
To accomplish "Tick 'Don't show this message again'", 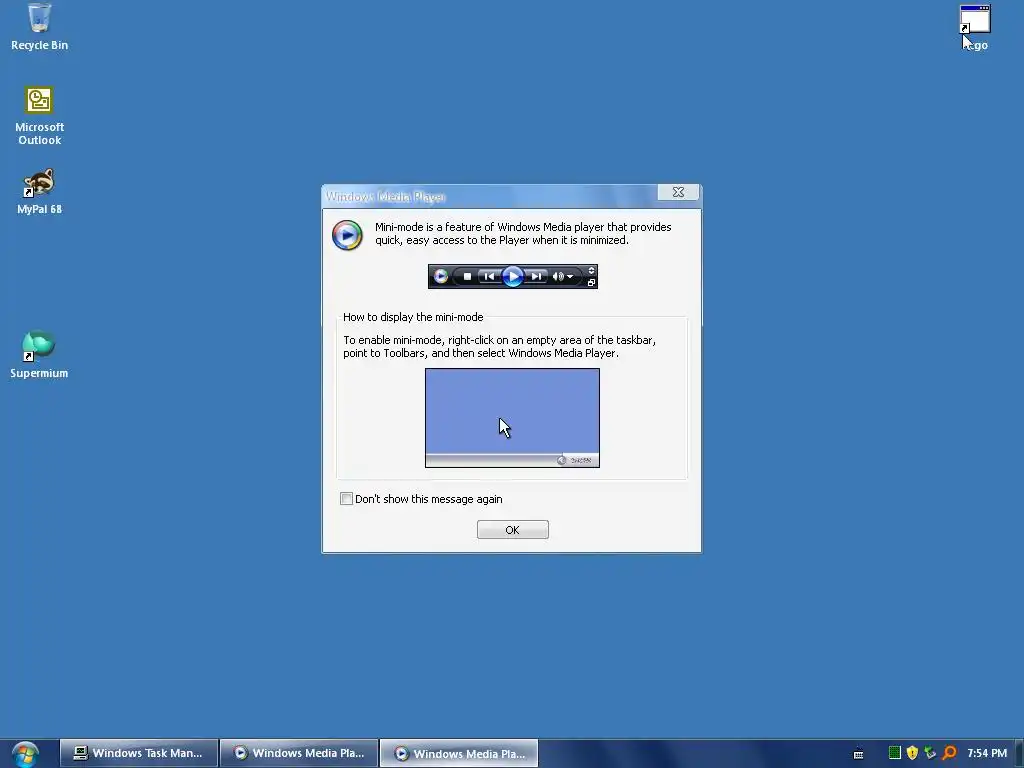I will coord(346,499).
